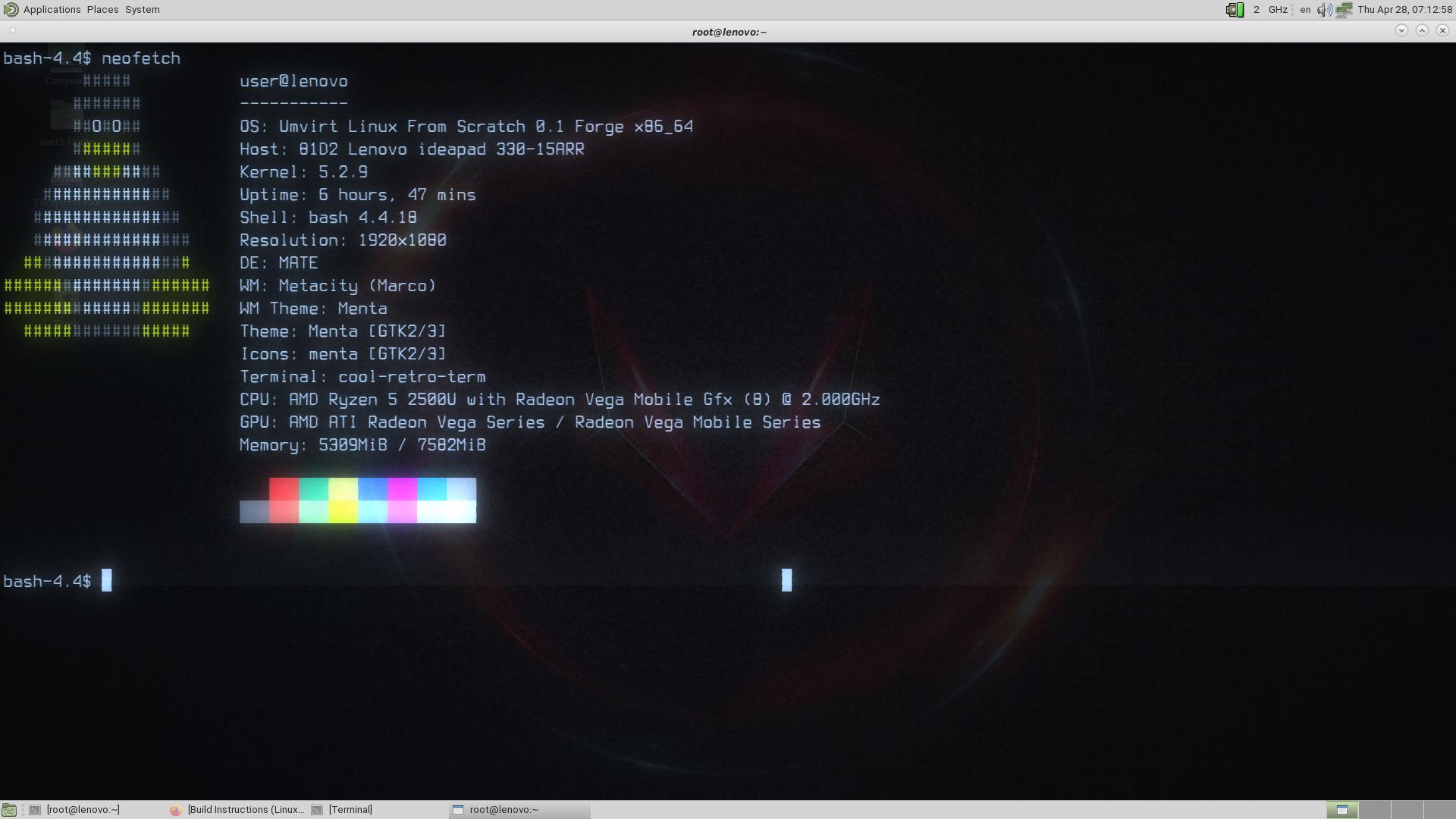This screenshot has height=819, width=1456.
Task: Click the network connection tray icon
Action: (1344, 10)
